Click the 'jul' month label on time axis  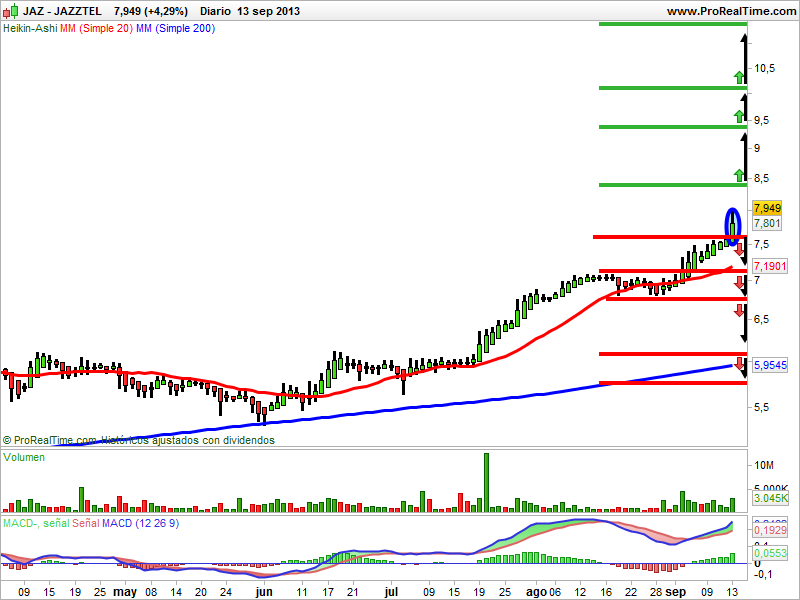coord(391,592)
